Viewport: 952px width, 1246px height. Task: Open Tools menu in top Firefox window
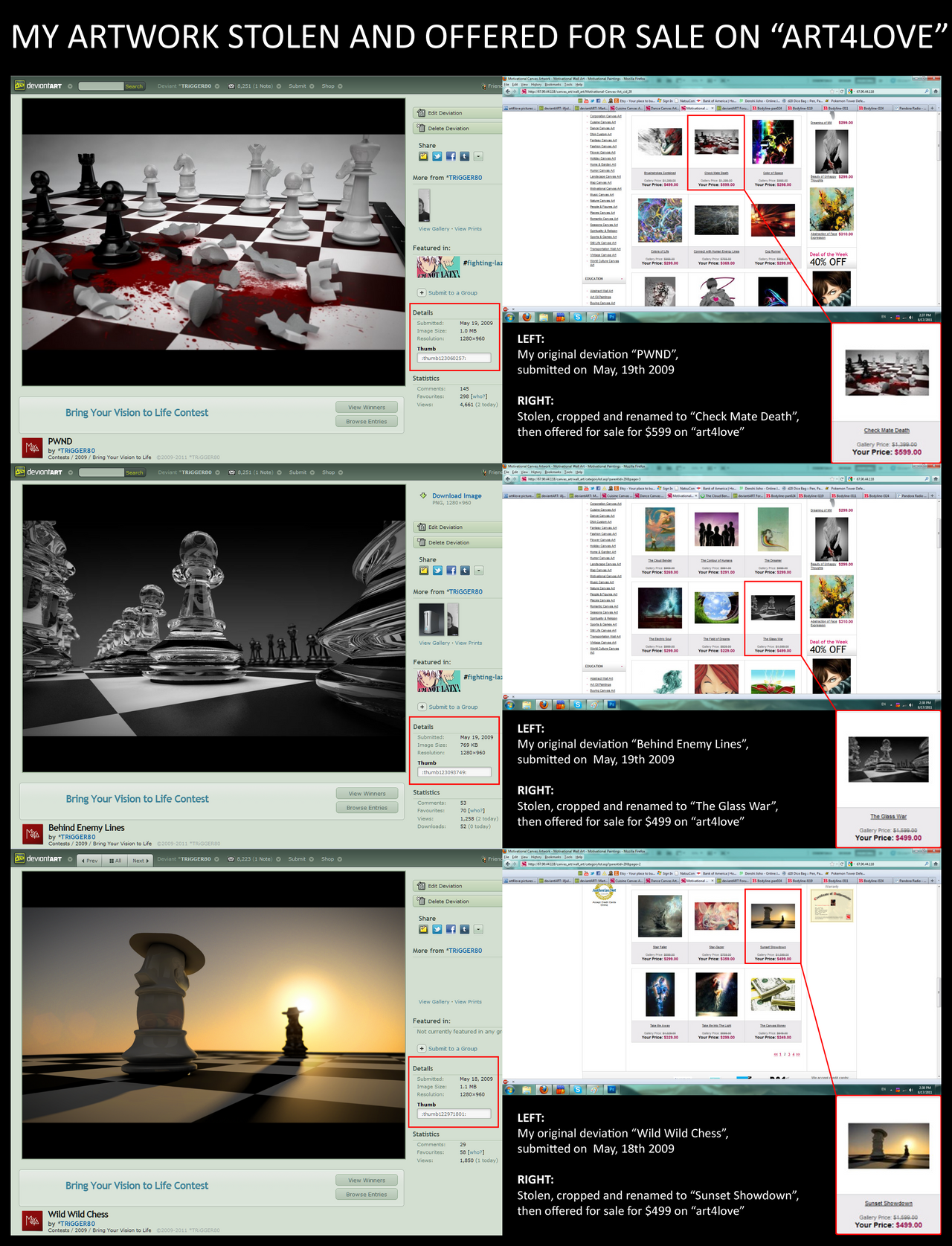point(568,85)
